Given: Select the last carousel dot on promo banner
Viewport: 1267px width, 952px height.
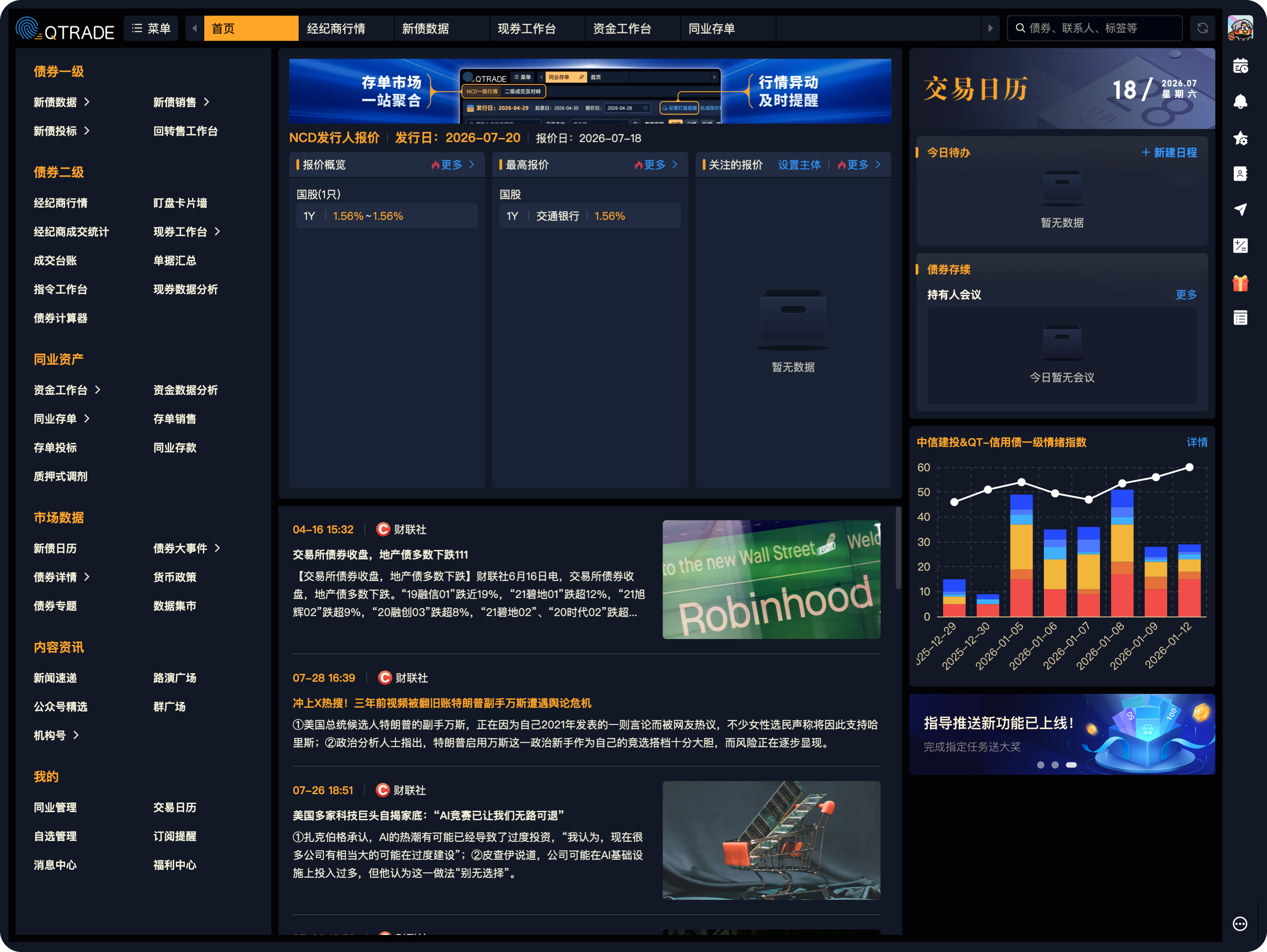Looking at the screenshot, I should pyautogui.click(x=1071, y=764).
